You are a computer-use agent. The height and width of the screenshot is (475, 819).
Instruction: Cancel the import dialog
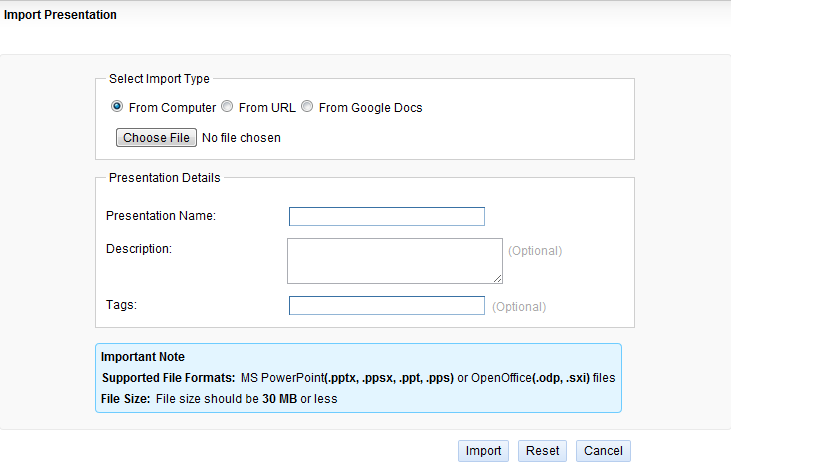pyautogui.click(x=603, y=451)
